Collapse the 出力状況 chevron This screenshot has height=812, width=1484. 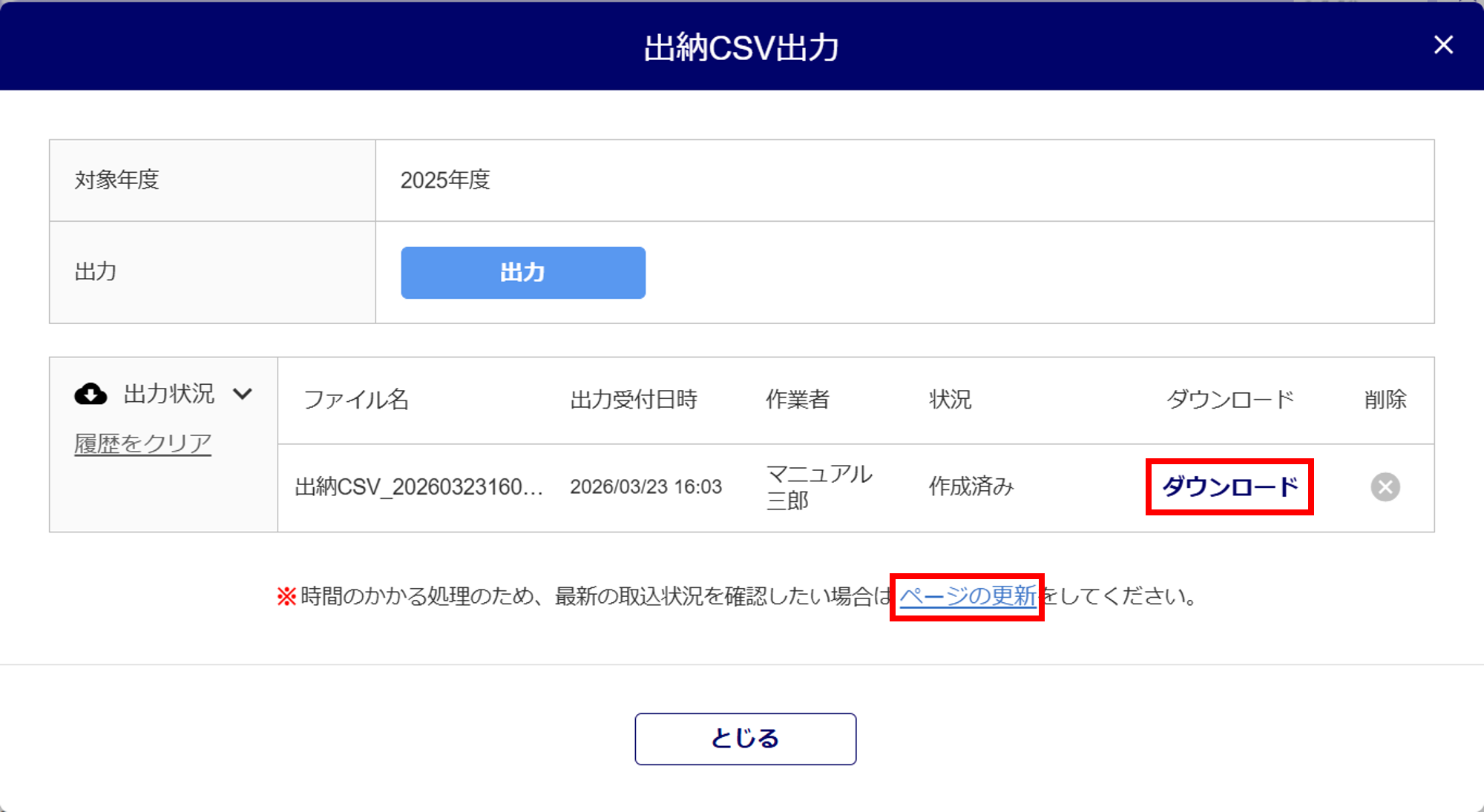[x=243, y=394]
